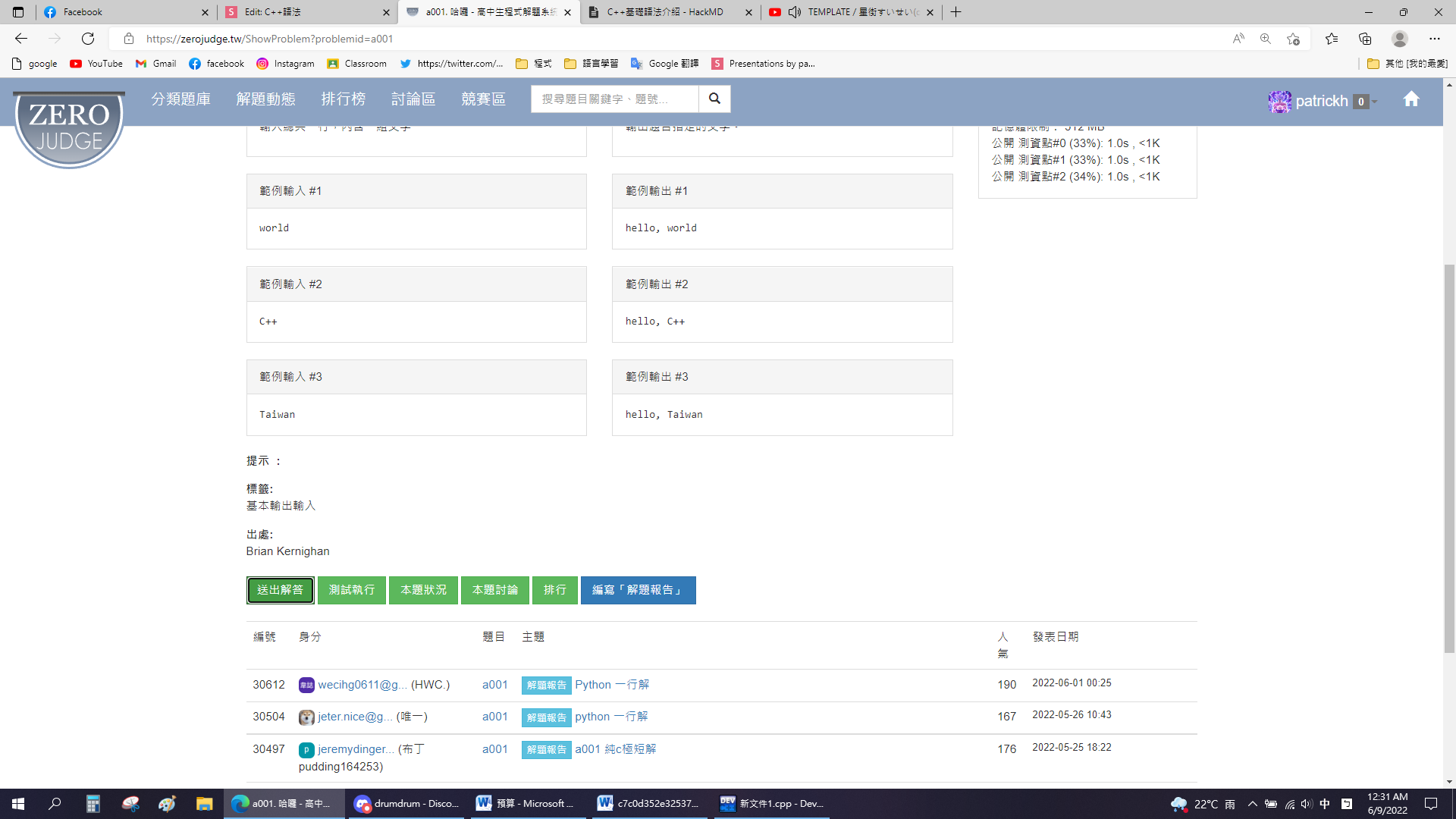Open browser Collections icon
1456x819 pixels.
[1365, 39]
